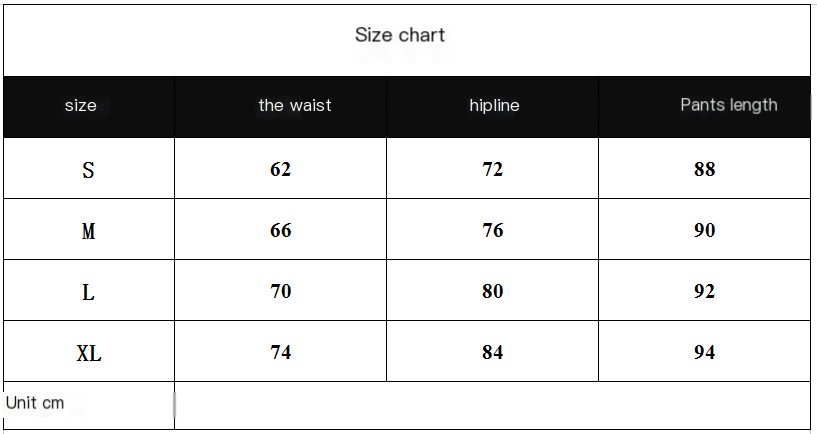Click the XL size row label
817x434 pixels.
(x=89, y=353)
